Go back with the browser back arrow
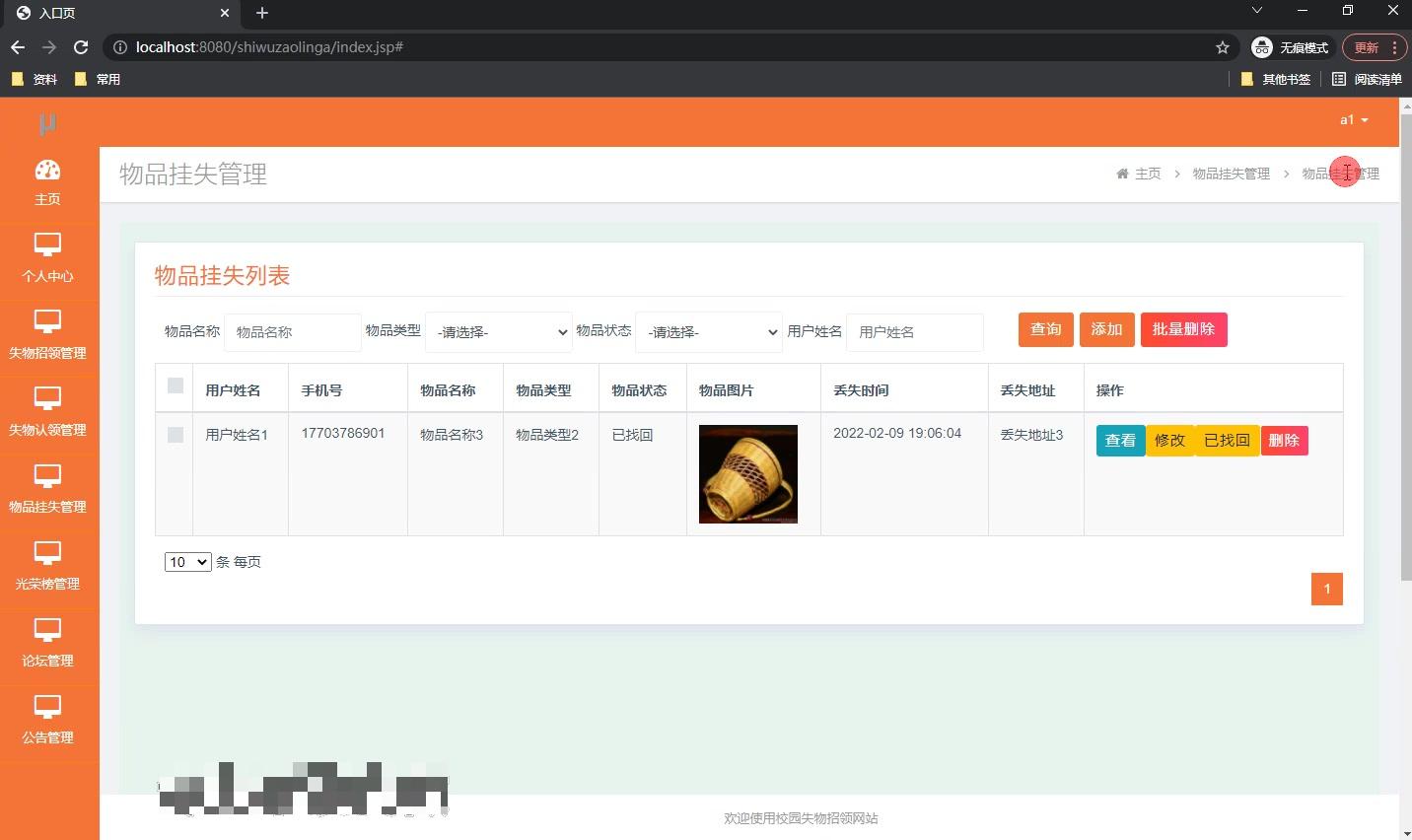The width and height of the screenshot is (1412, 840). pos(18,47)
